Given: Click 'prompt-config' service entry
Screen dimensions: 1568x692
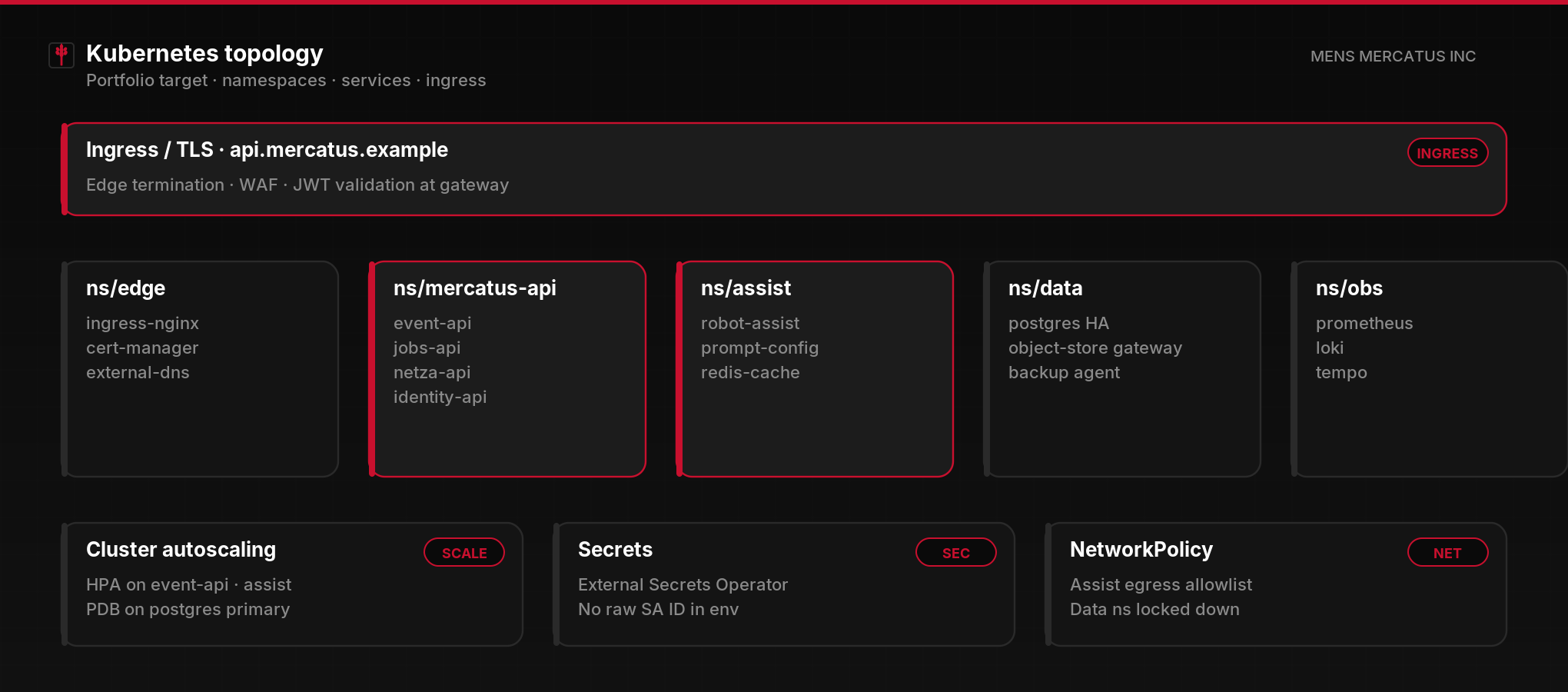Looking at the screenshot, I should coord(759,348).
